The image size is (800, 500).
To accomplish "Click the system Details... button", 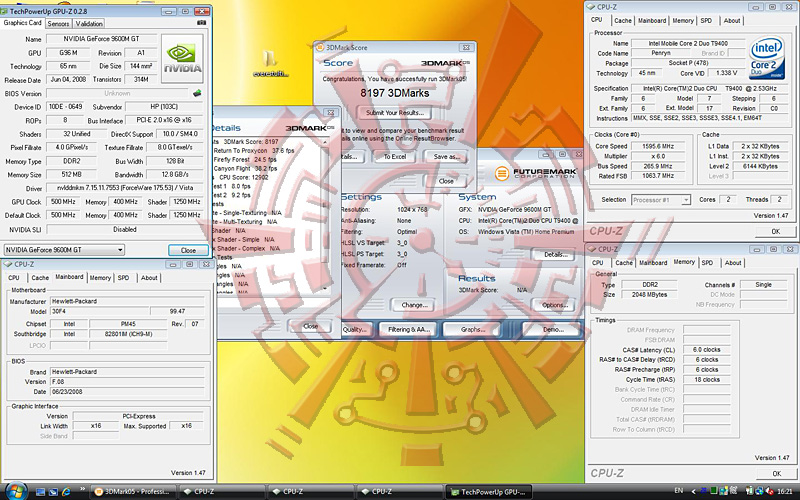I will (555, 254).
